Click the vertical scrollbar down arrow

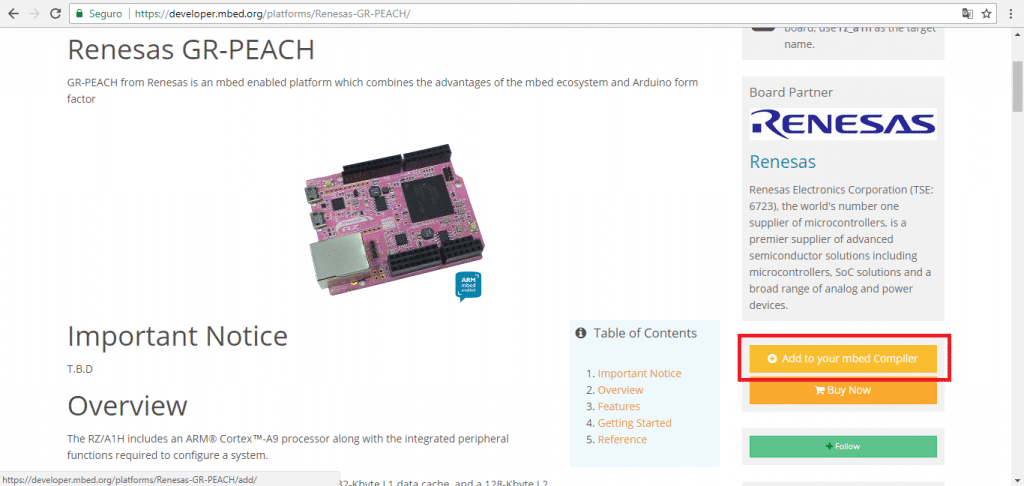click(x=1017, y=479)
